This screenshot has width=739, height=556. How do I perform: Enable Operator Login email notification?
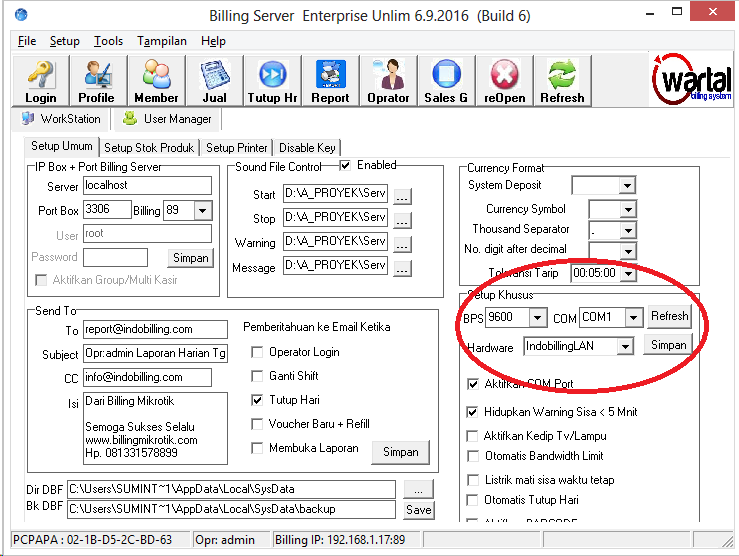point(257,352)
